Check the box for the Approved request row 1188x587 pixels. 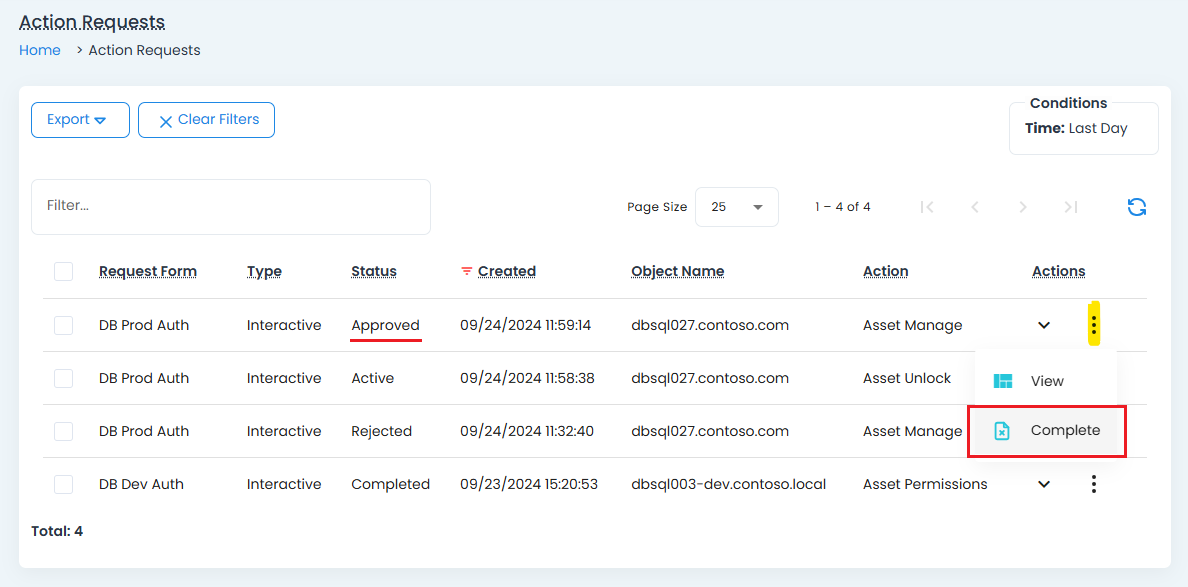(x=64, y=325)
